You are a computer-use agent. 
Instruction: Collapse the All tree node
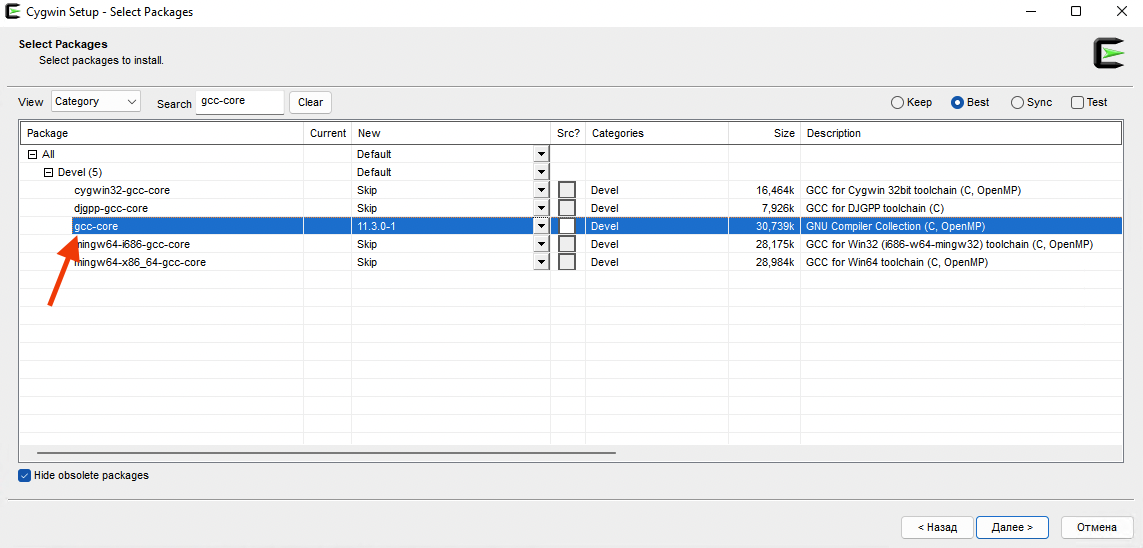(33, 154)
